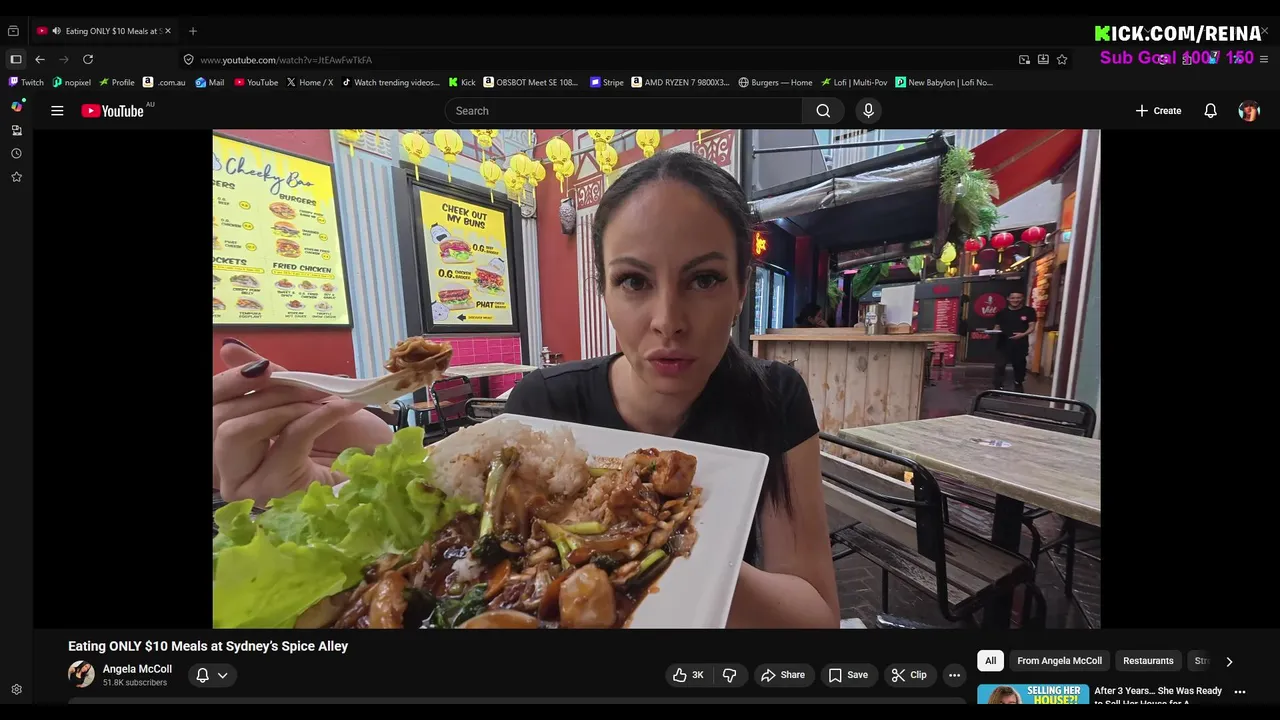1280x720 pixels.
Task: Go back to the previous page
Action: click(x=40, y=59)
